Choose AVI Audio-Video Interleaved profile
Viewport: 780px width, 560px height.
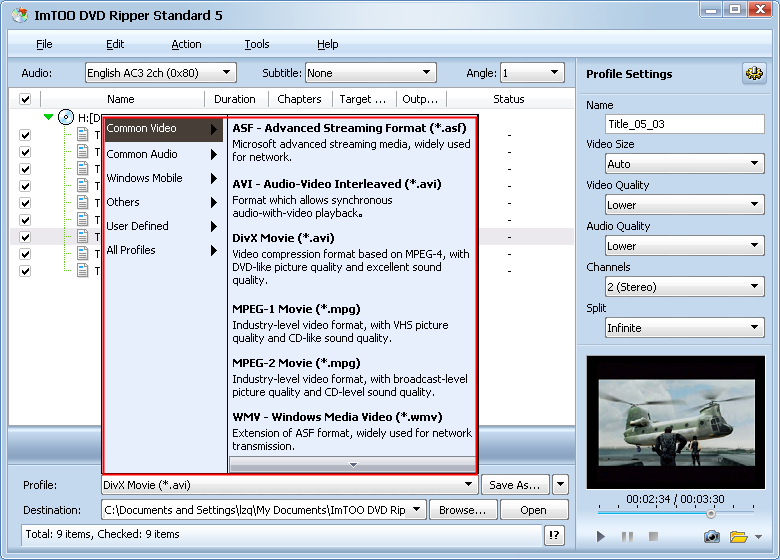351,198
